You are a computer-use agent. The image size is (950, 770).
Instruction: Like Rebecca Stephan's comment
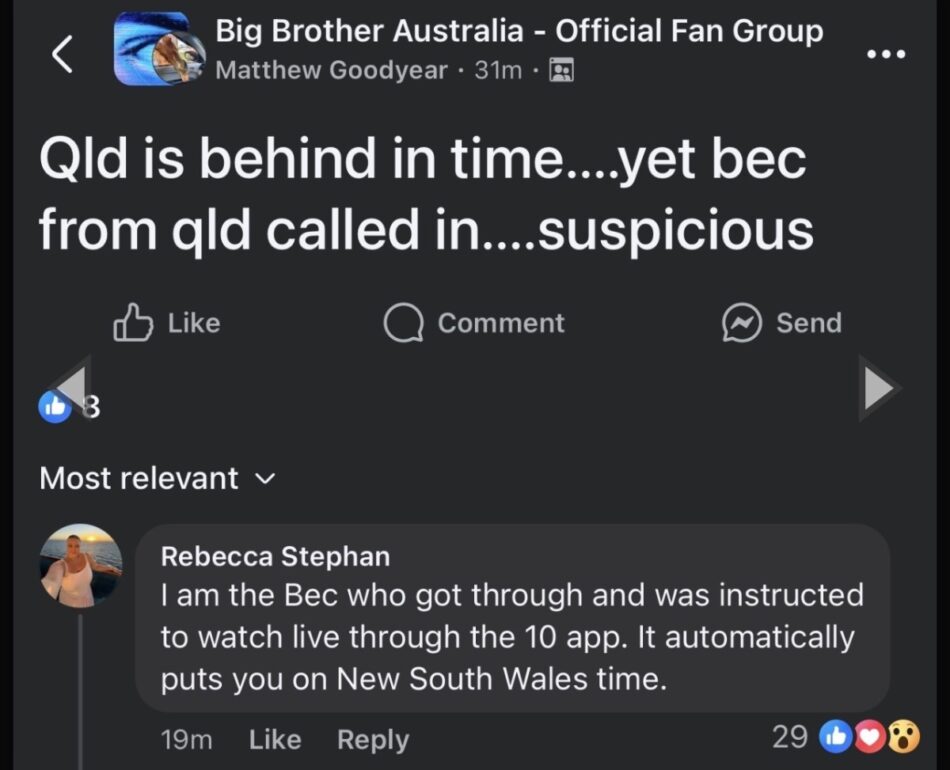(x=274, y=739)
